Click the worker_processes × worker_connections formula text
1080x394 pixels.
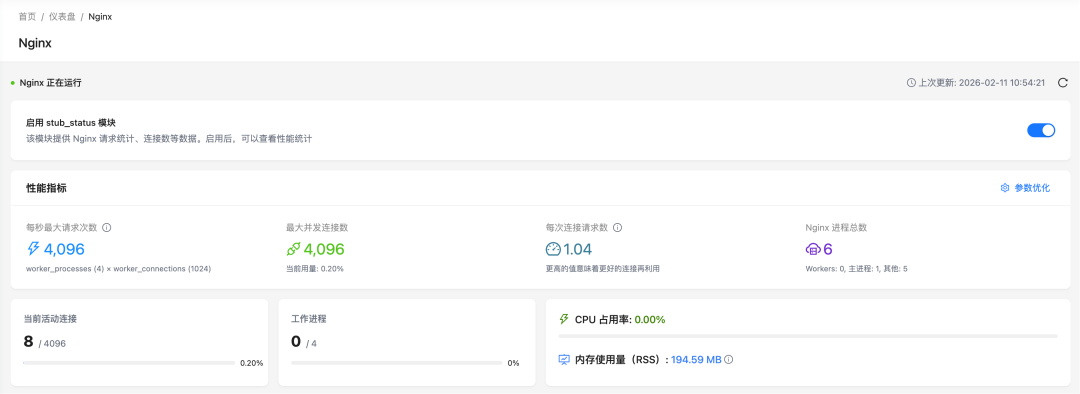tap(118, 269)
